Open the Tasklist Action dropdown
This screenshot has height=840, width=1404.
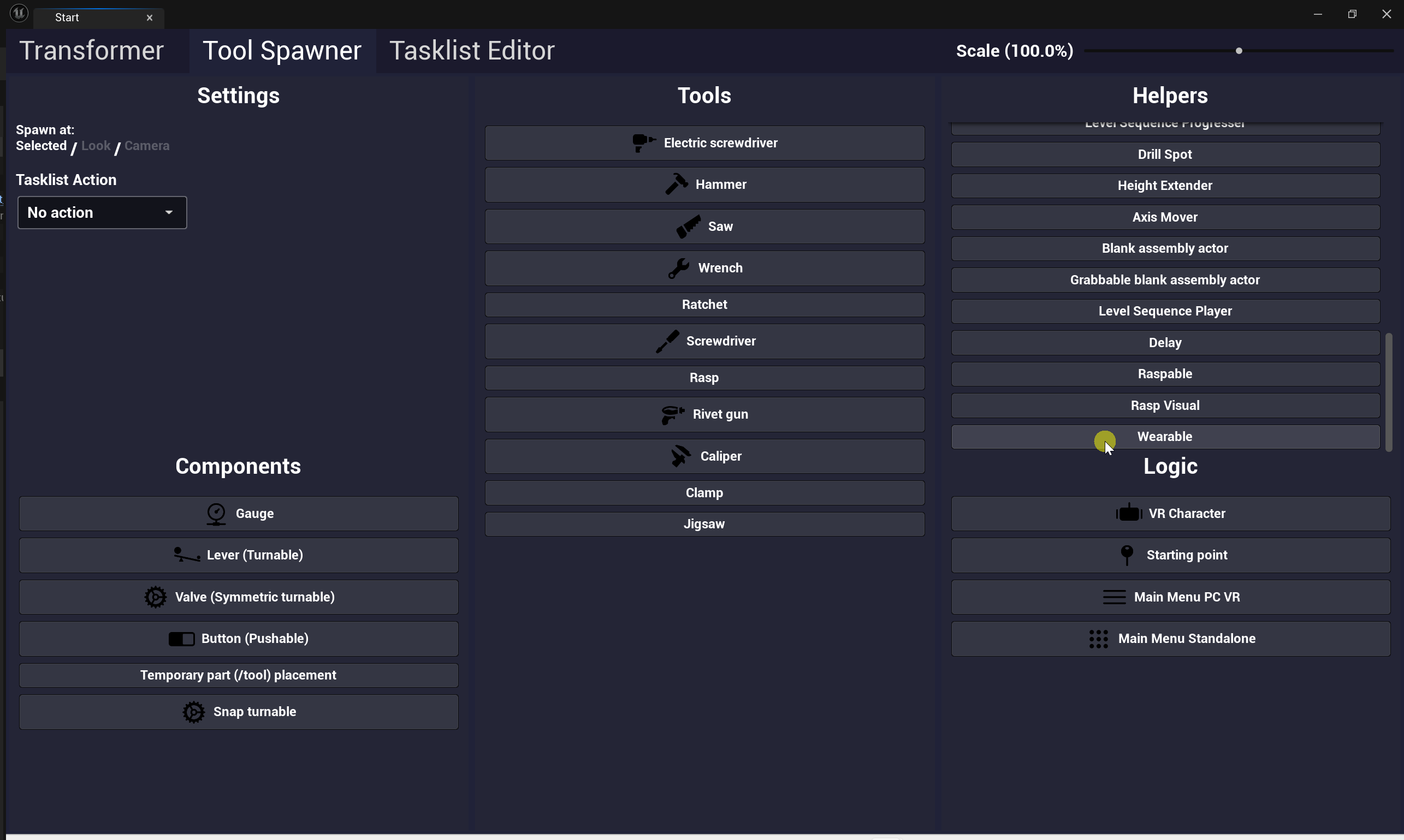(x=102, y=213)
